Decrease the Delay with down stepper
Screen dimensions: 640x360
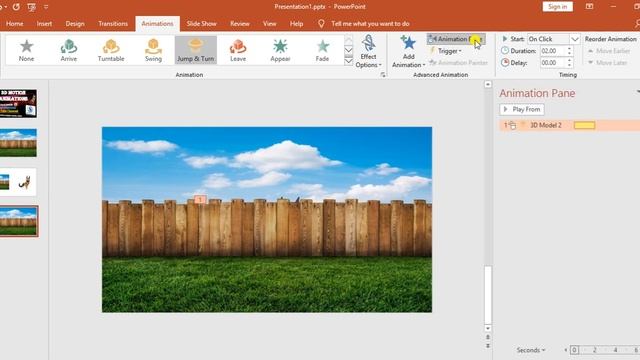tap(569, 65)
